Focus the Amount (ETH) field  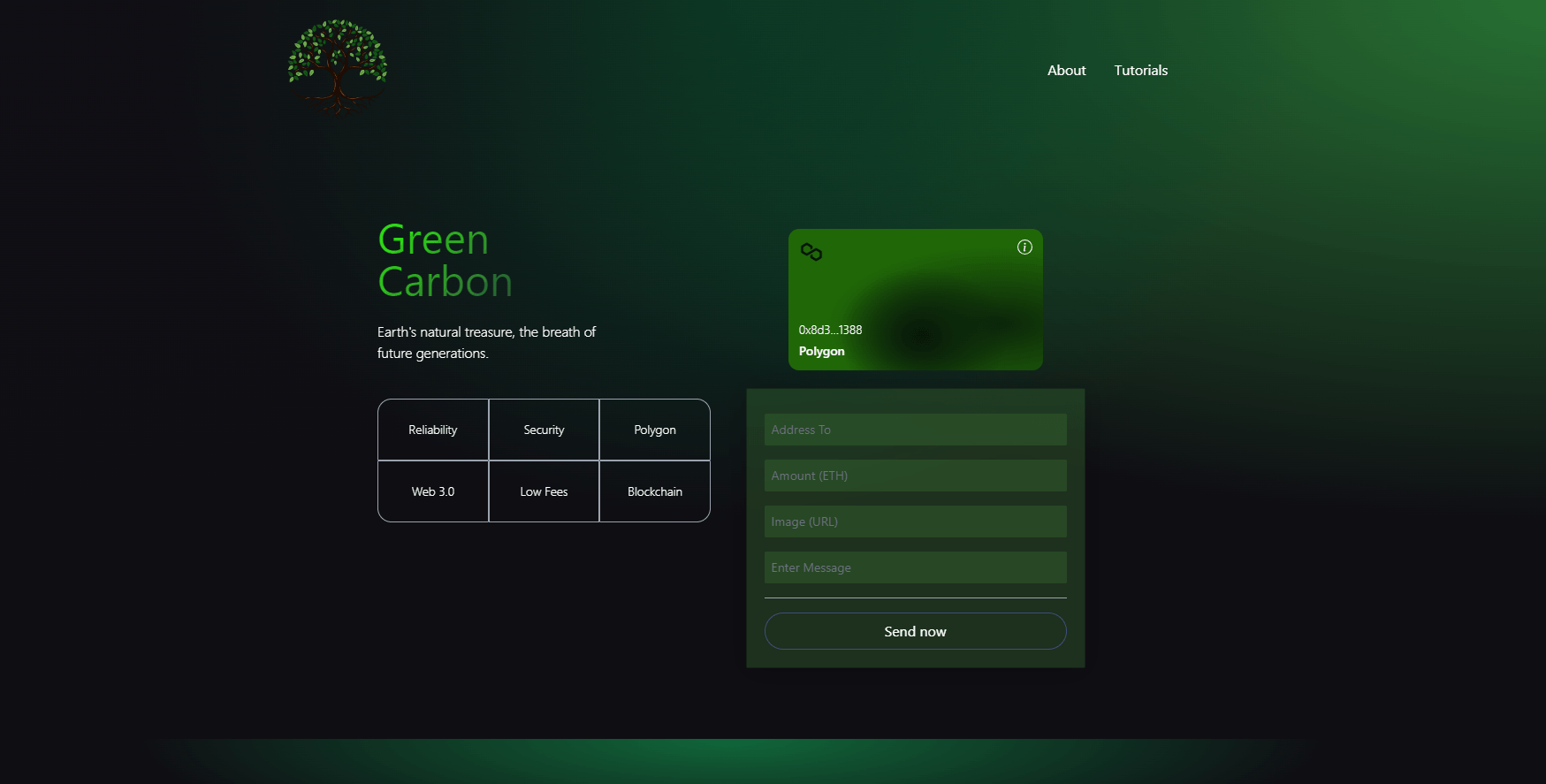pos(915,476)
